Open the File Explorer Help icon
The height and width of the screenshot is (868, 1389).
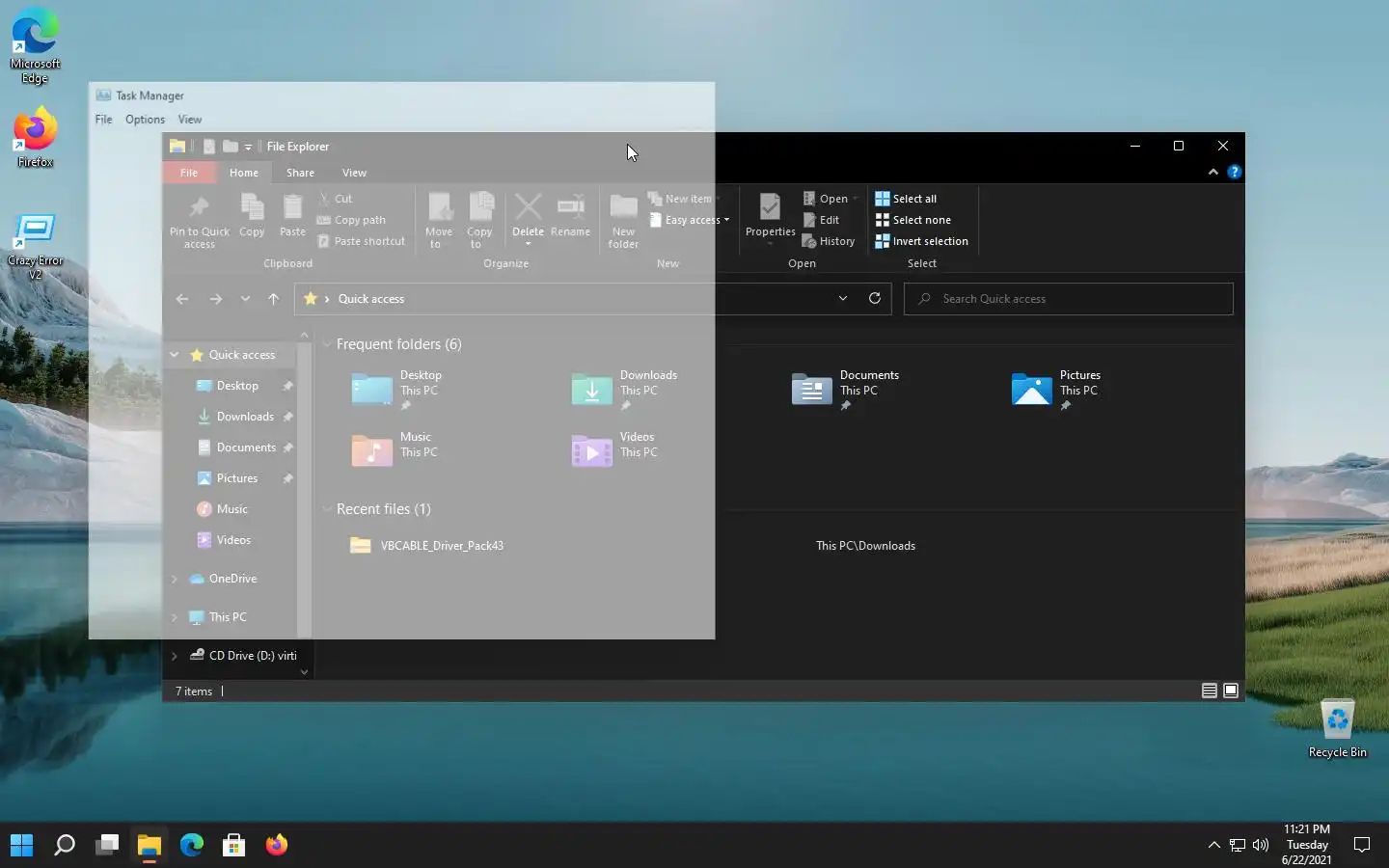(1234, 172)
